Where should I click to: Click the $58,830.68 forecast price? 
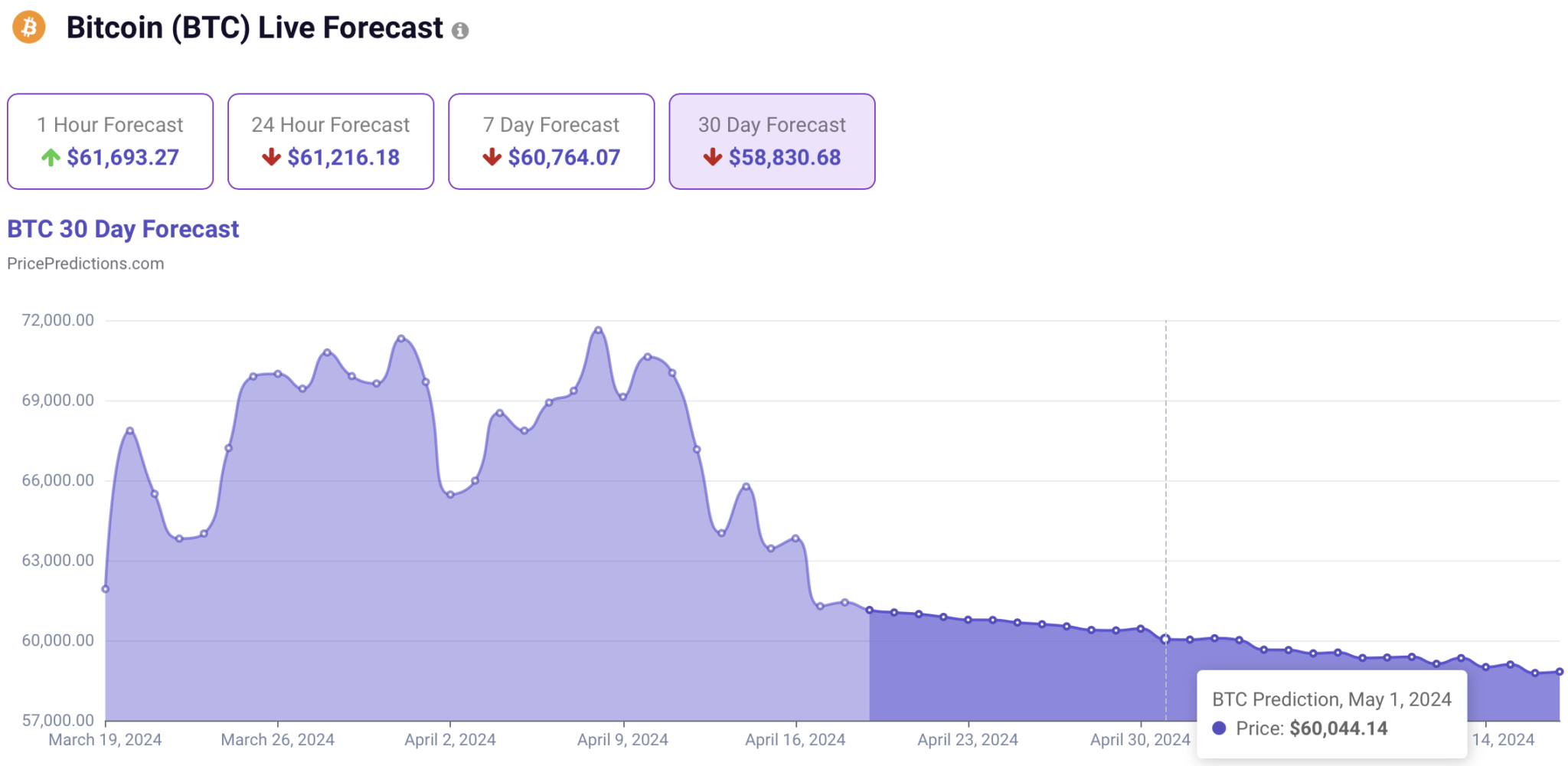785,158
